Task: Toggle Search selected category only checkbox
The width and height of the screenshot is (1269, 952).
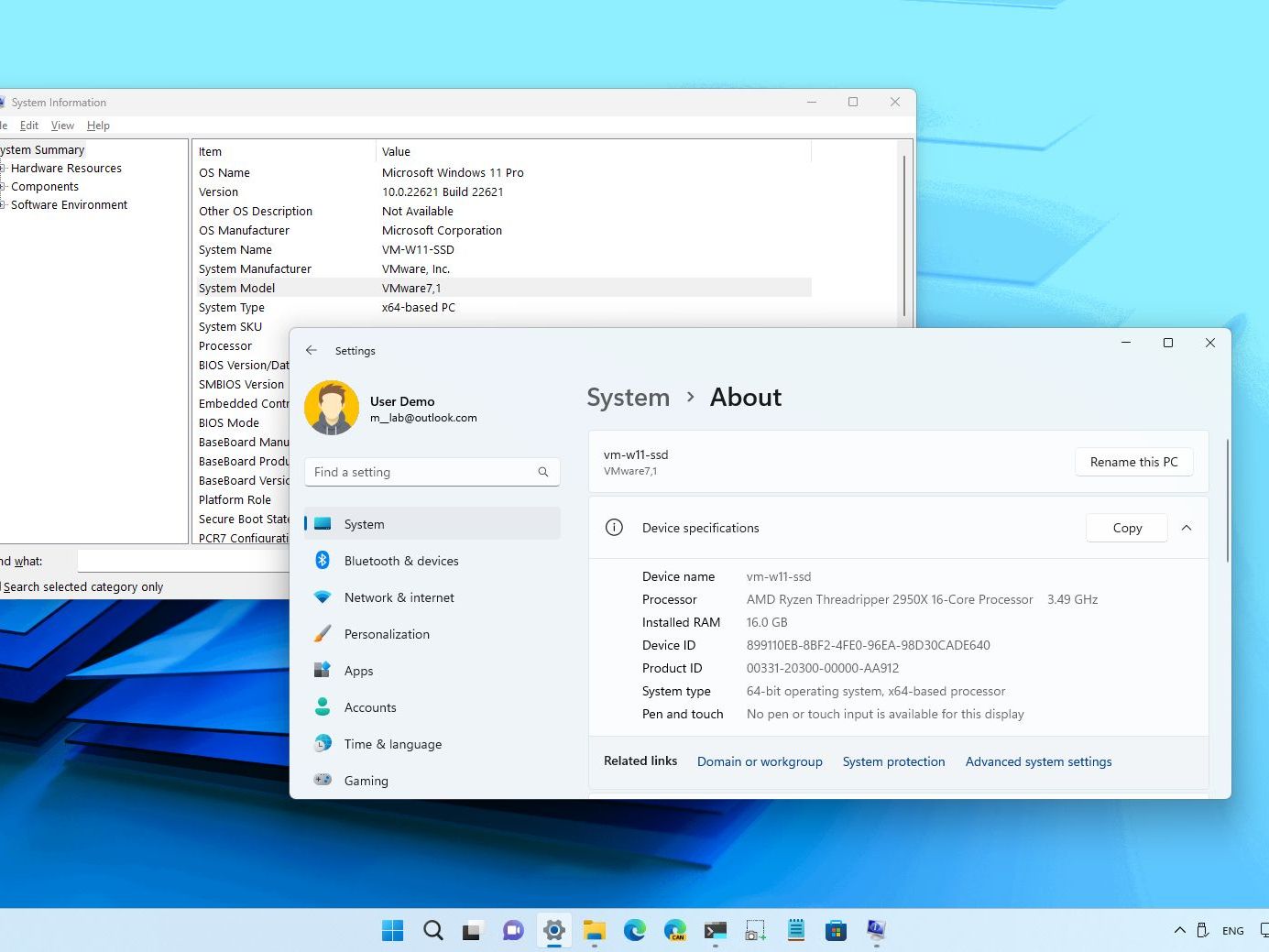Action: click(x=82, y=587)
